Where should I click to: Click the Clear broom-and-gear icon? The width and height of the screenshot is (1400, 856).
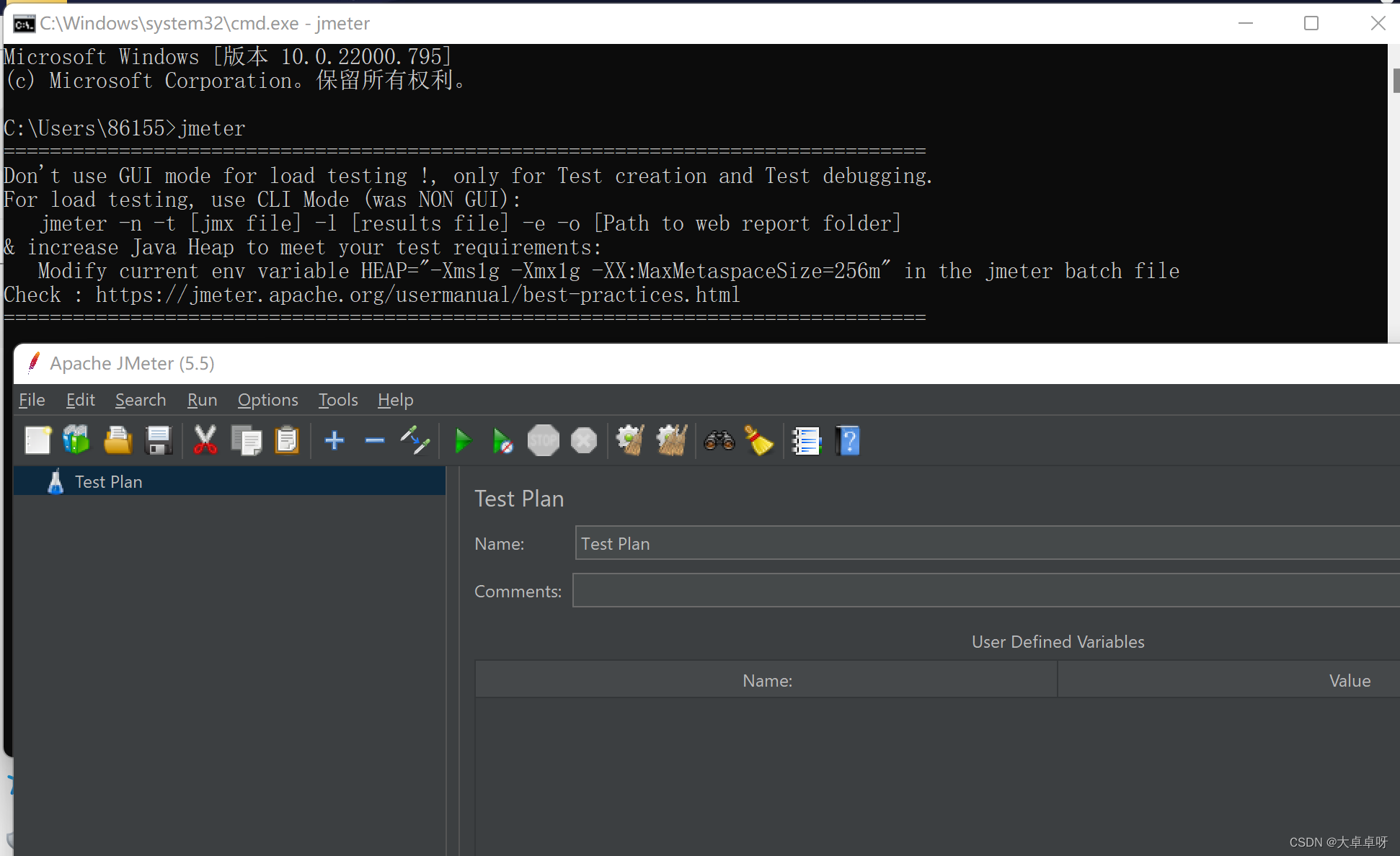tap(630, 440)
